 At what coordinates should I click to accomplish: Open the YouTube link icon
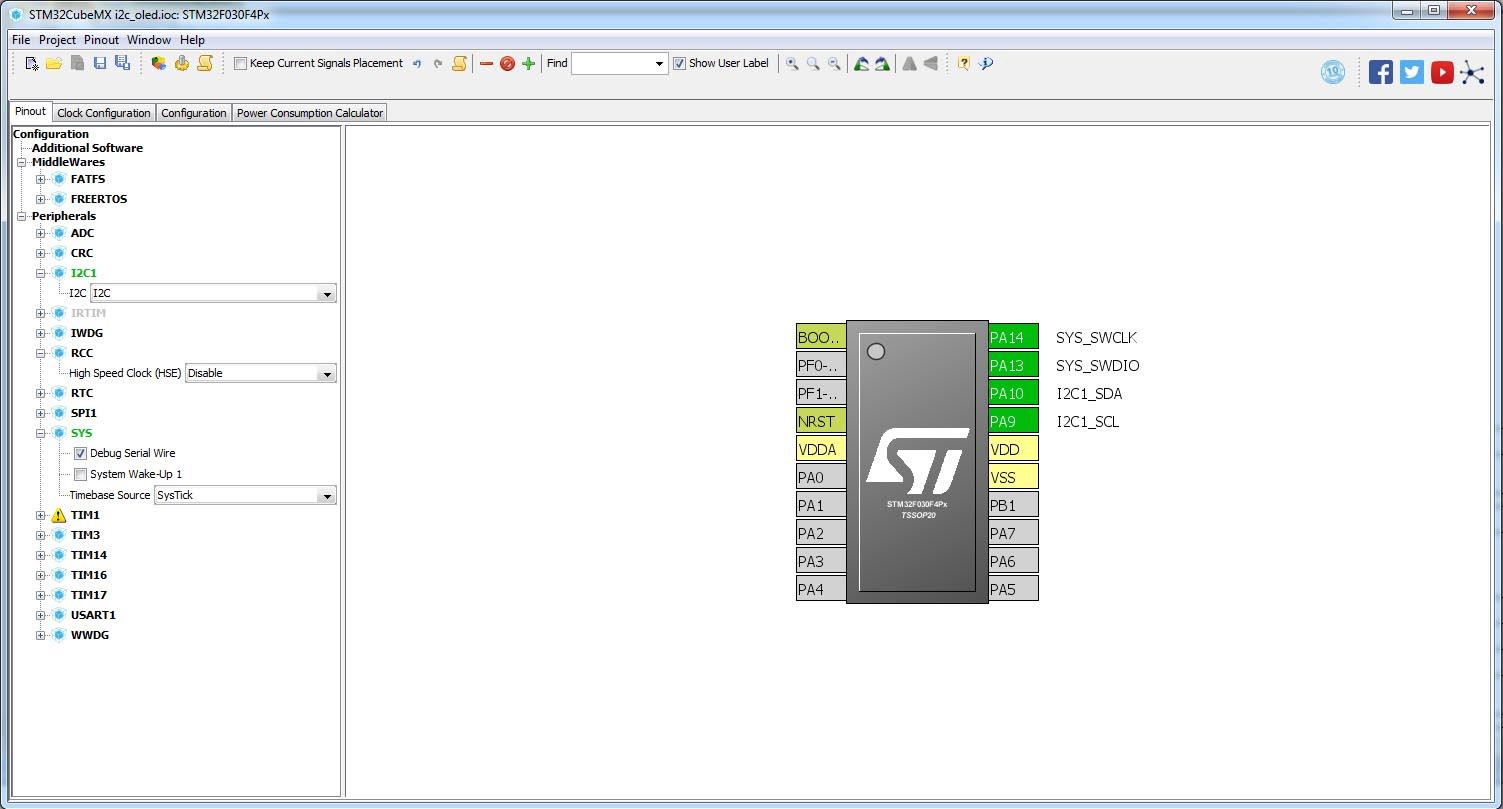pyautogui.click(x=1442, y=72)
